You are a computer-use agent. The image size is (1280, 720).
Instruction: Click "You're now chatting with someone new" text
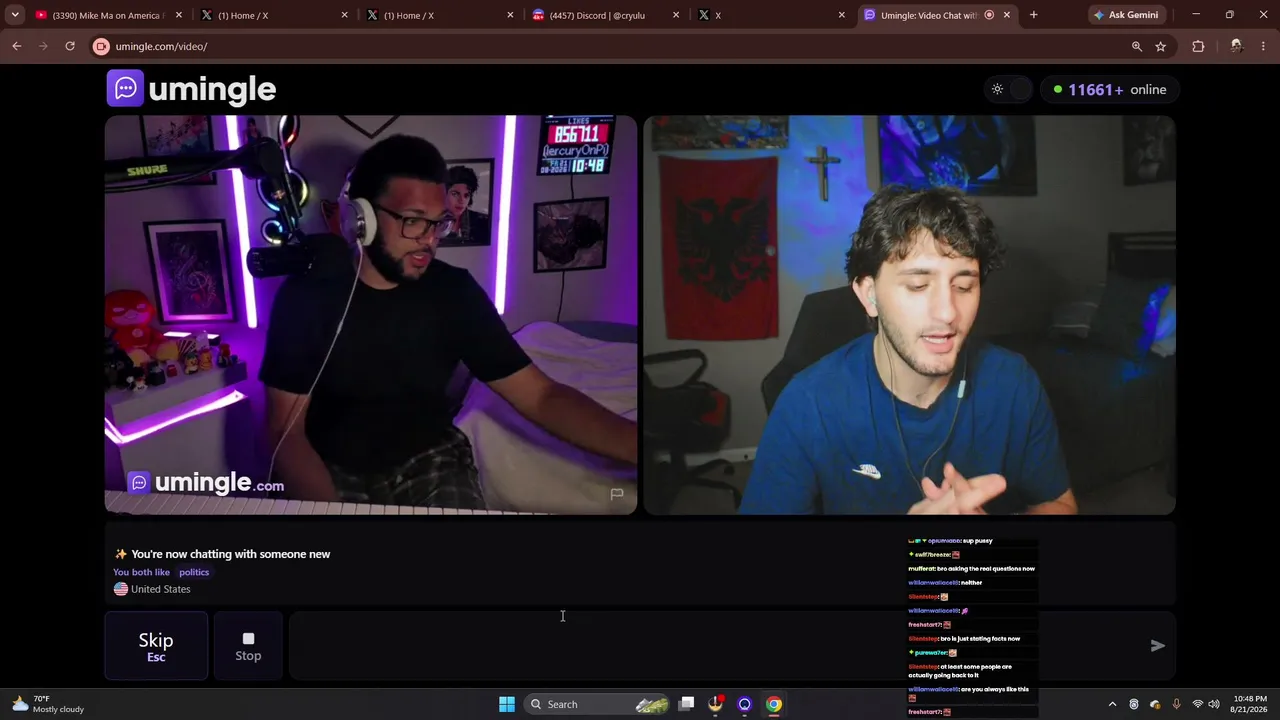coord(230,554)
